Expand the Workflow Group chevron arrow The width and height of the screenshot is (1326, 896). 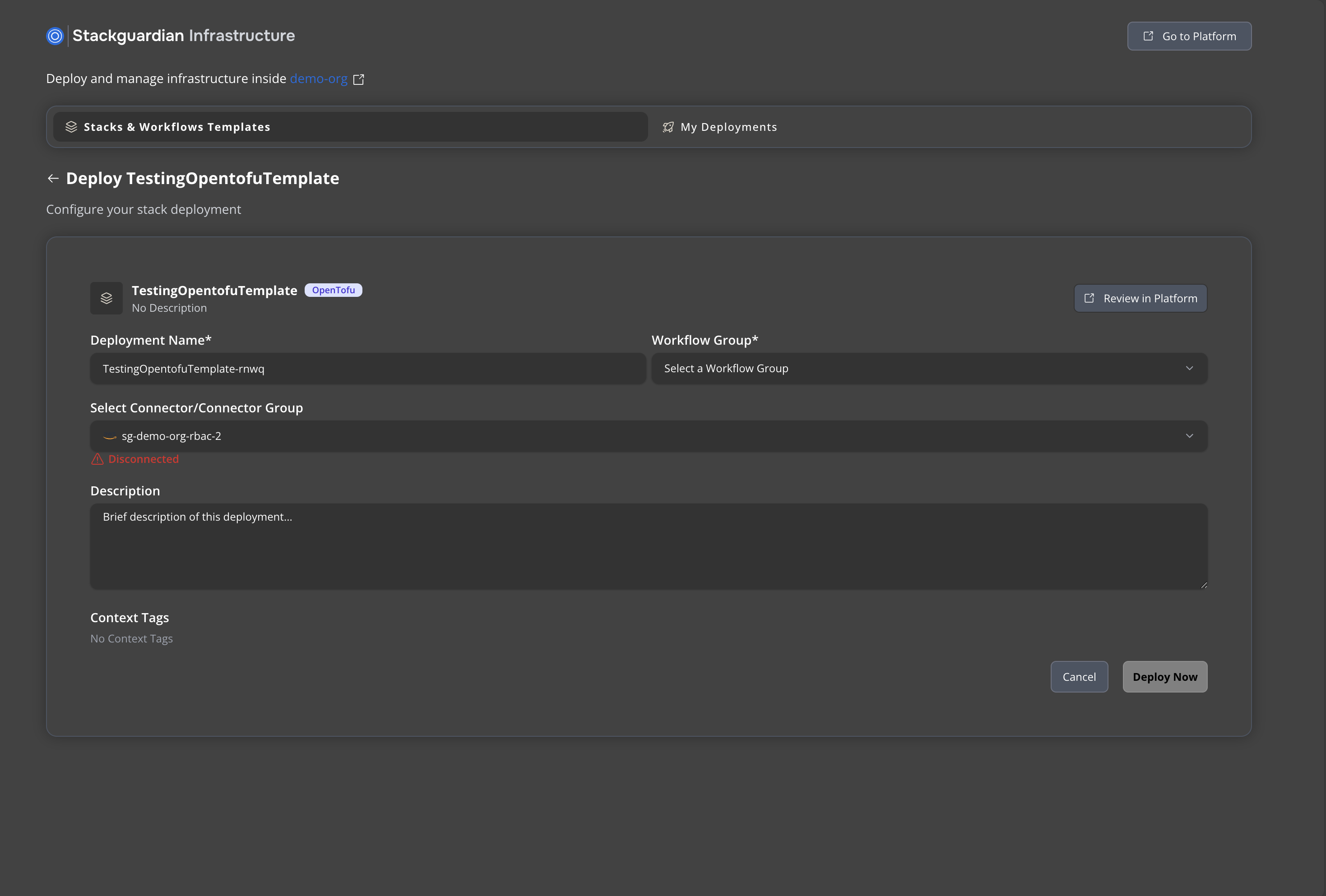pos(1189,369)
